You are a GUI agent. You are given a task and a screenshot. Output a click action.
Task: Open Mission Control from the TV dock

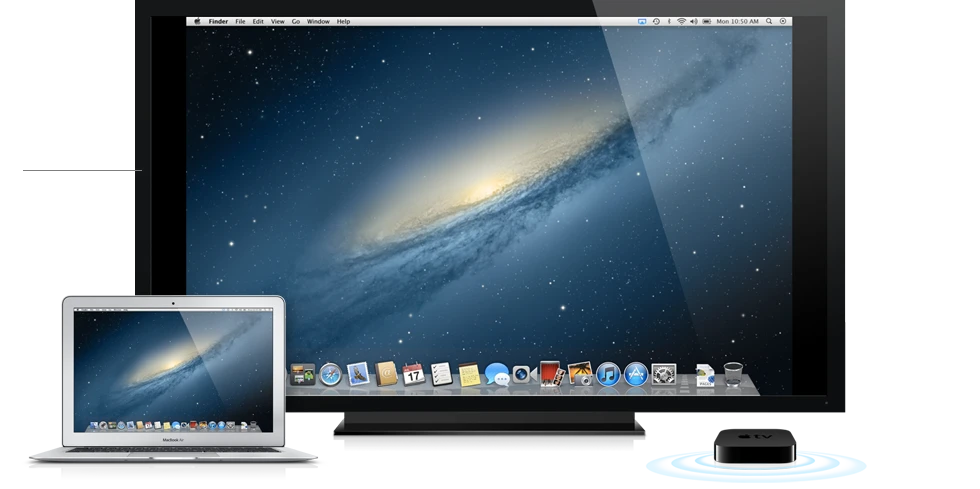[302, 374]
